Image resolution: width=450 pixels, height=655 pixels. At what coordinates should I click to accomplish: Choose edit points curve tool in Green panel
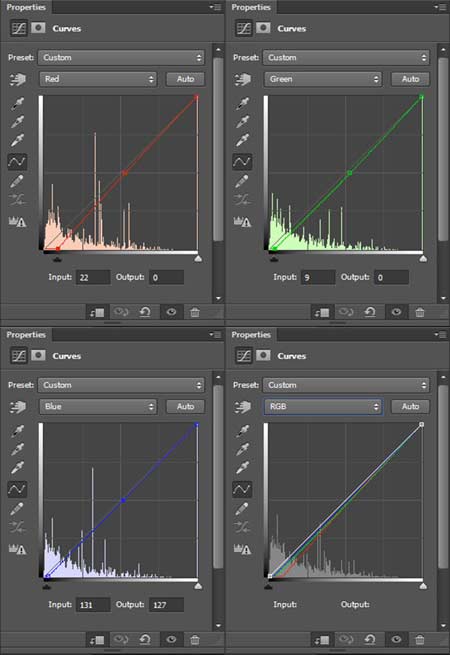(x=242, y=161)
